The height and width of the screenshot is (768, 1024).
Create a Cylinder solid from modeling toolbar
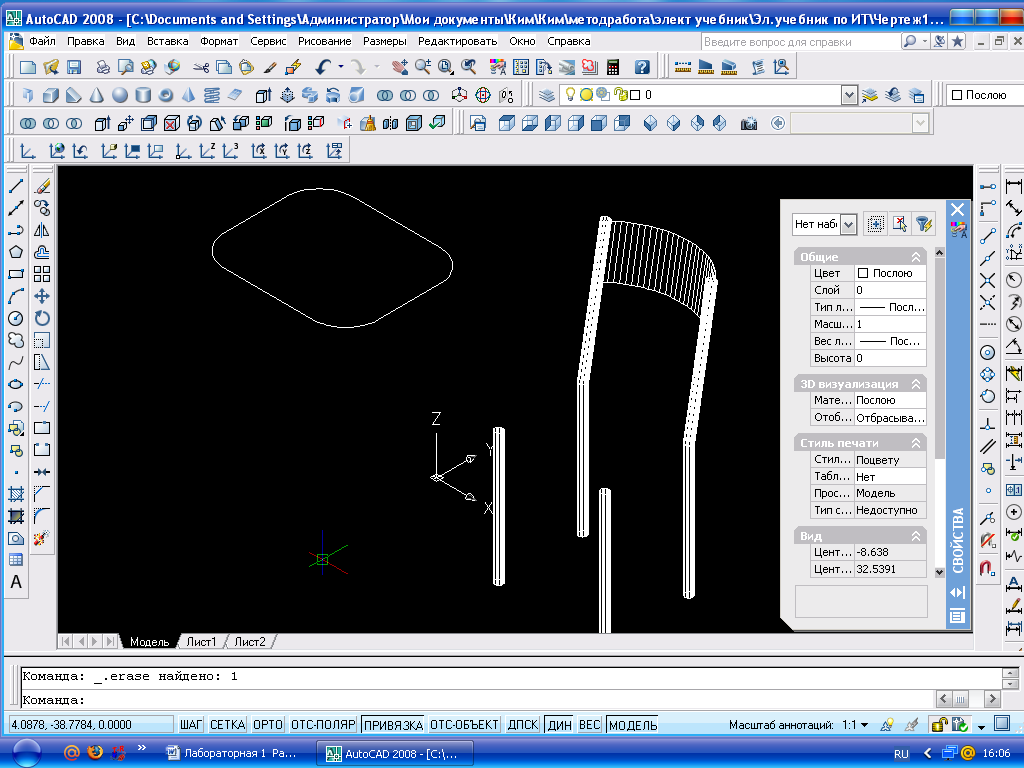click(x=143, y=95)
